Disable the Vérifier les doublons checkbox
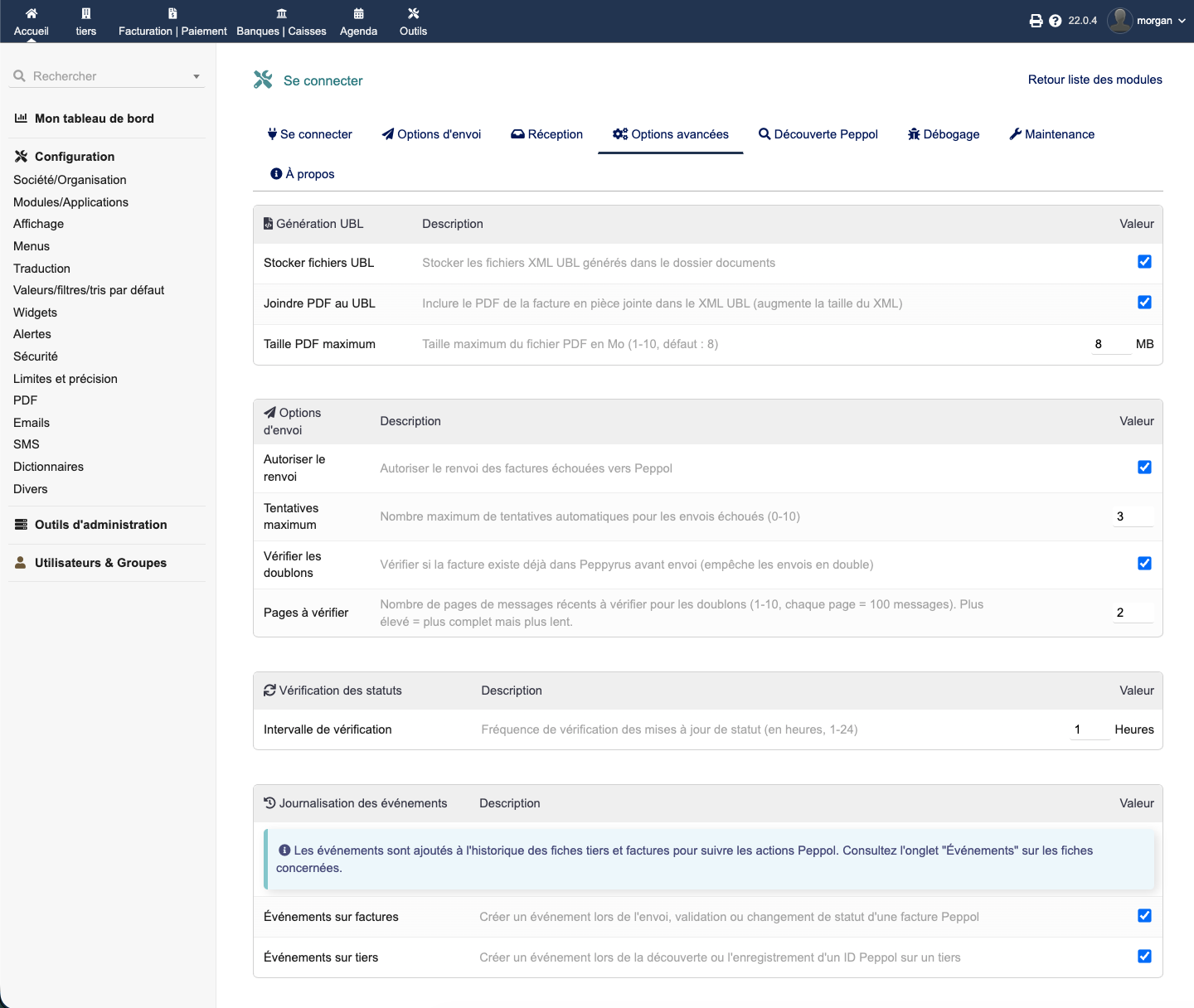This screenshot has height=1008, width=1194. 1144,564
